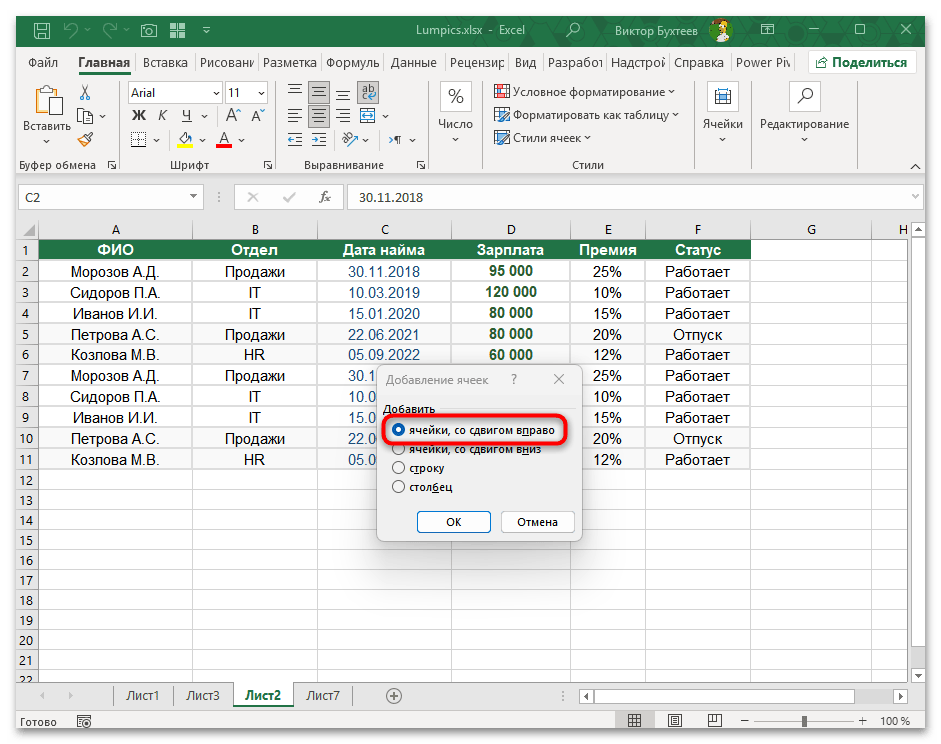Choose the 'строку' radio button
The width and height of the screenshot is (941, 744).
pos(399,468)
